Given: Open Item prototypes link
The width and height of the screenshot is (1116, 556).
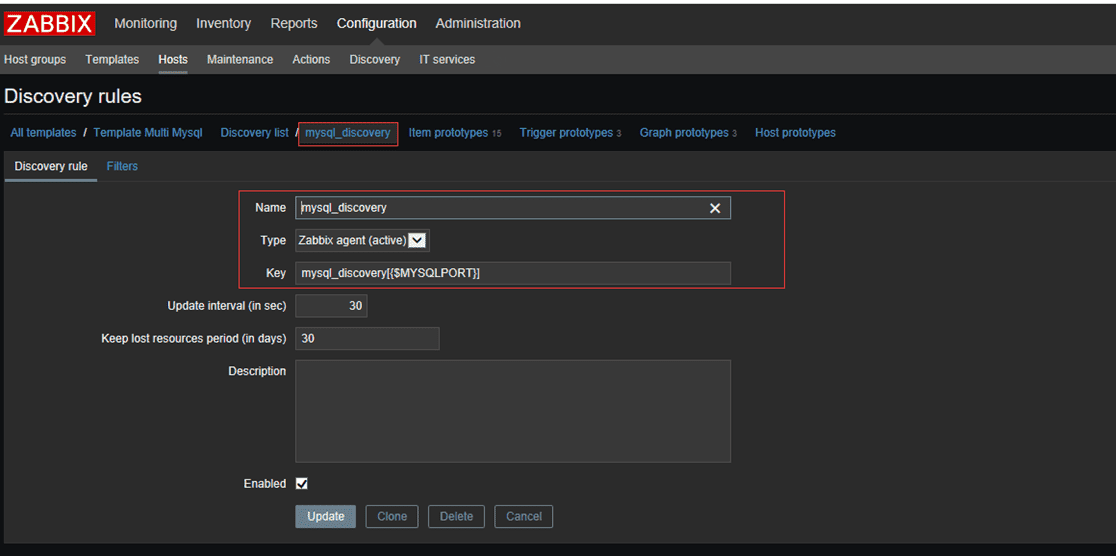Looking at the screenshot, I should pyautogui.click(x=448, y=133).
